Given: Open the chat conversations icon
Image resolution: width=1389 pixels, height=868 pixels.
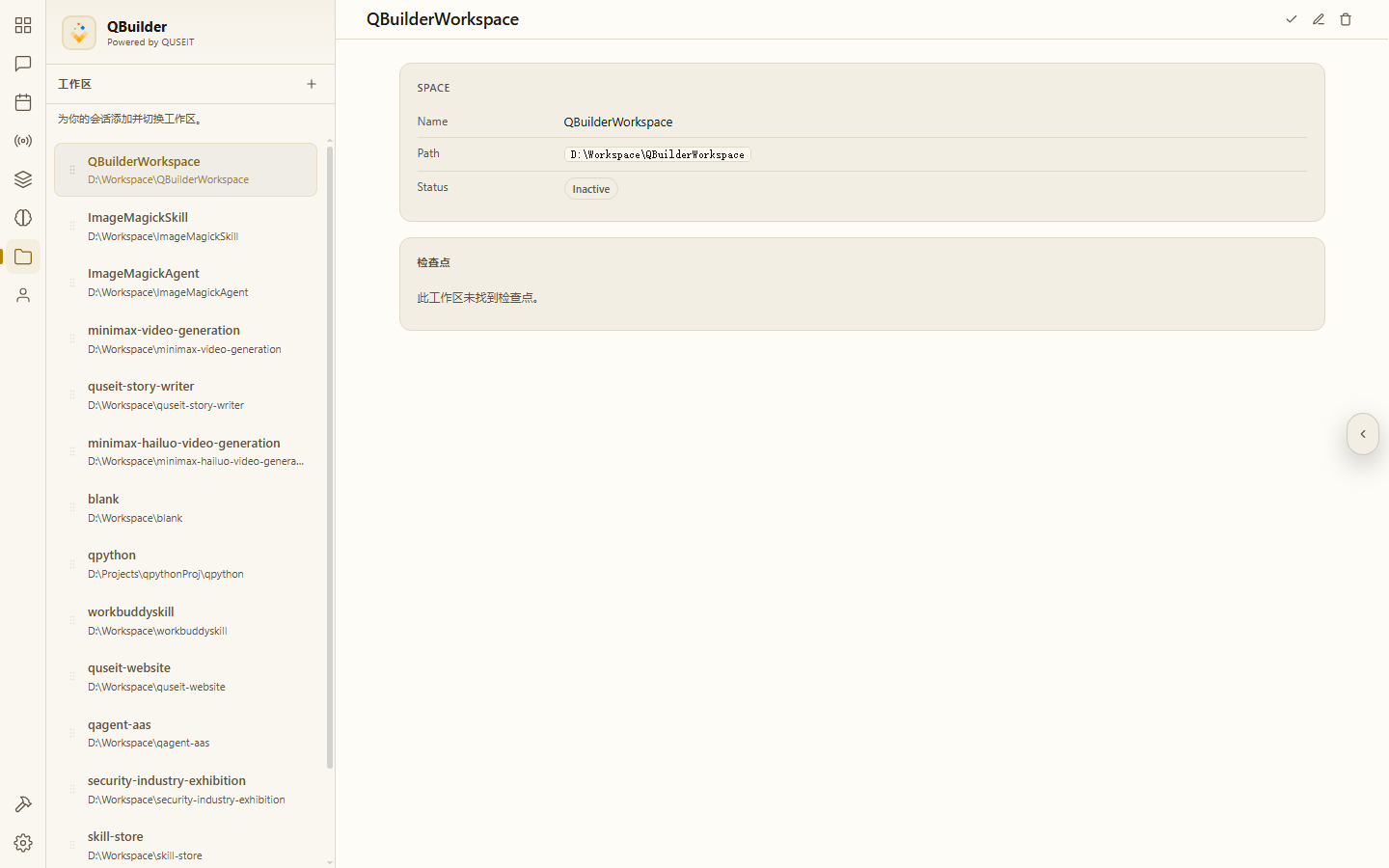Looking at the screenshot, I should [x=23, y=64].
